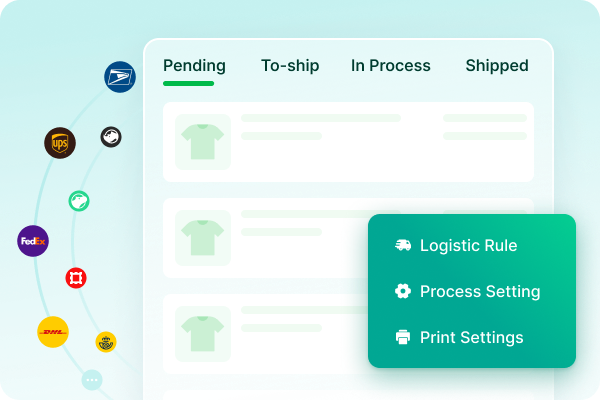
Task: Select the FedEx carrier icon
Action: (33, 241)
